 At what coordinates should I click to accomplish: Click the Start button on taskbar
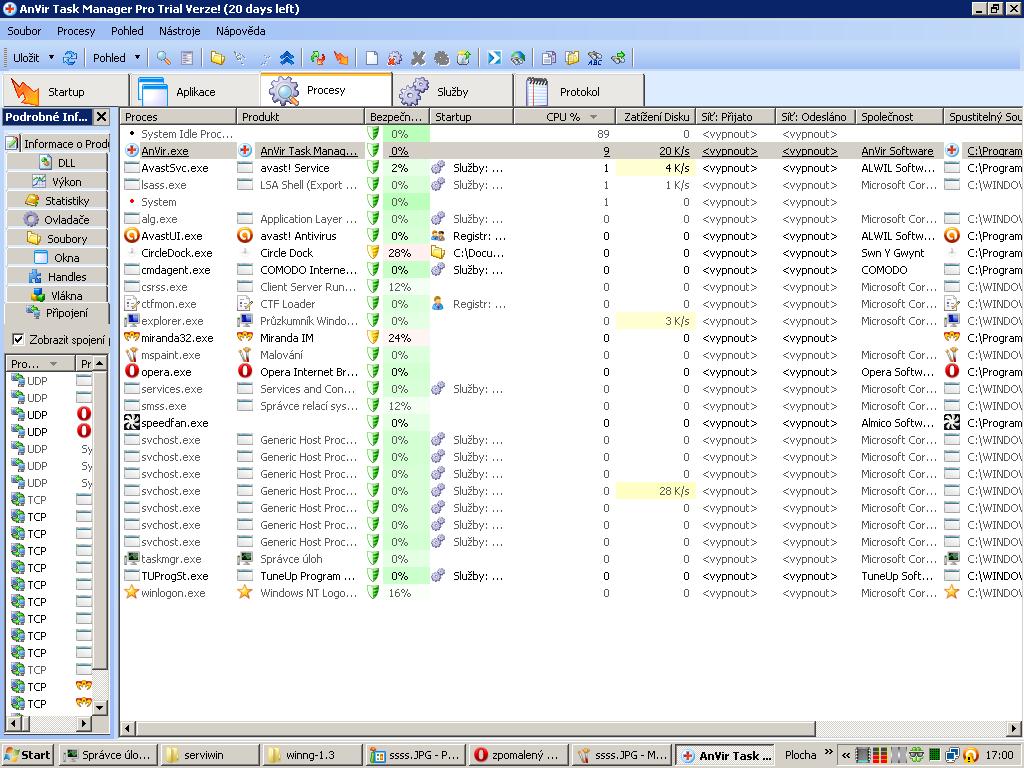click(x=27, y=755)
